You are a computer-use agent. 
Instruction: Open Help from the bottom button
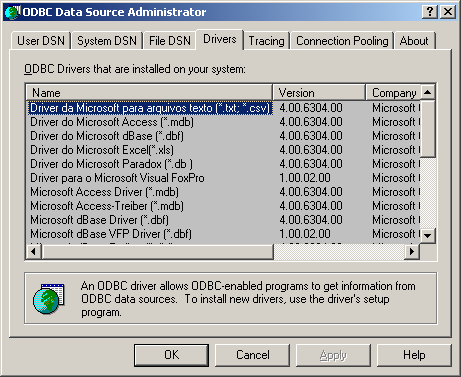click(x=414, y=355)
